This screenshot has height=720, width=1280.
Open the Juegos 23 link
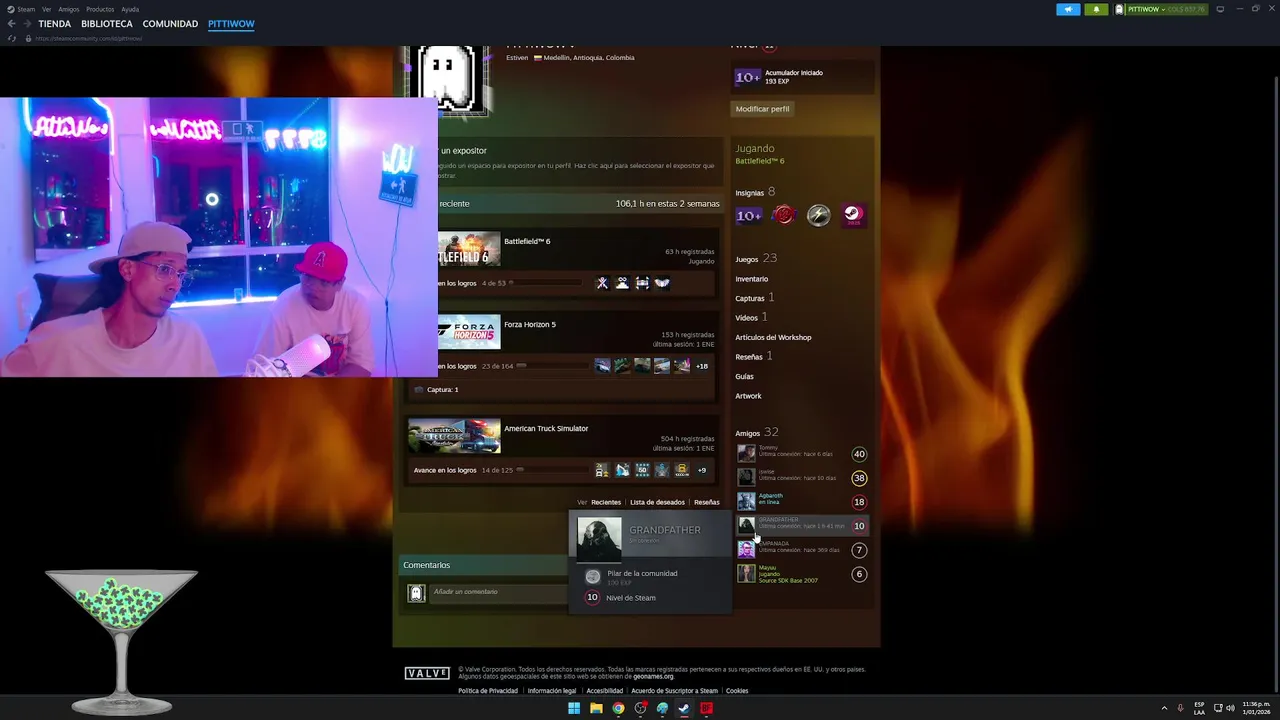click(756, 259)
